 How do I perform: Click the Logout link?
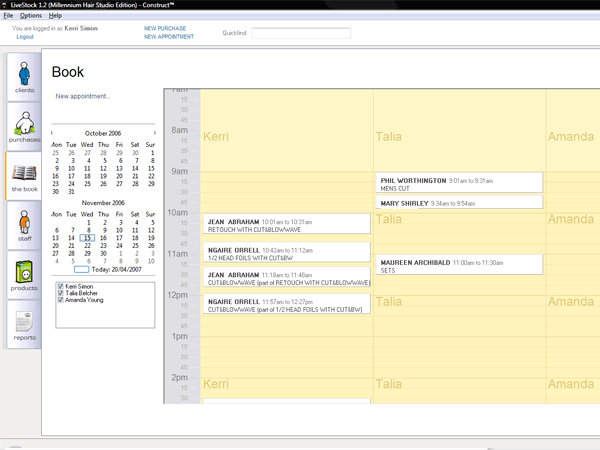pyautogui.click(x=25, y=37)
